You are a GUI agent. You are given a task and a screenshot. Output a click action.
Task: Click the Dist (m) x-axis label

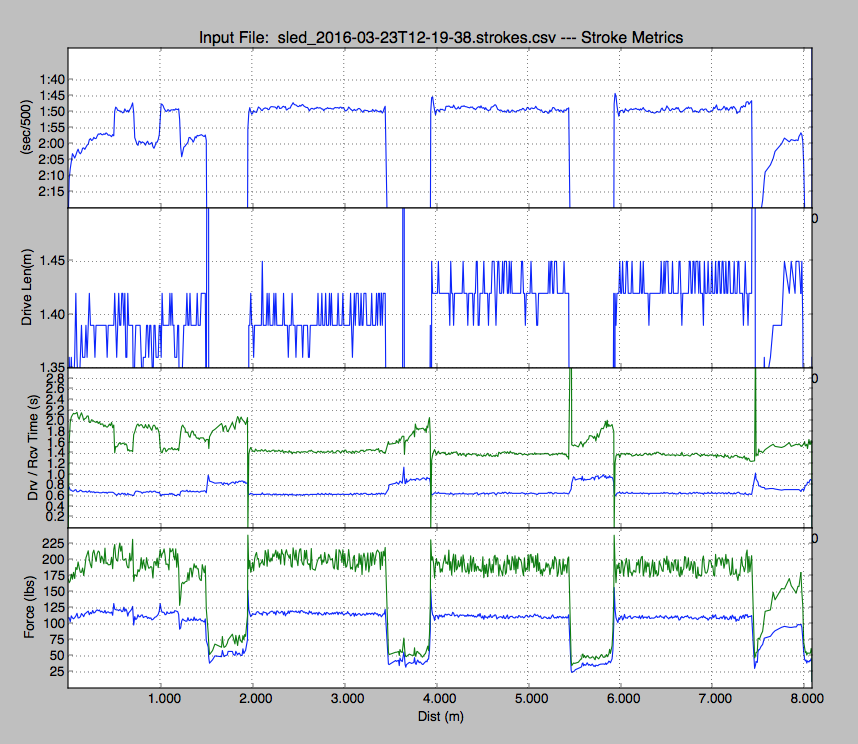coord(439,716)
